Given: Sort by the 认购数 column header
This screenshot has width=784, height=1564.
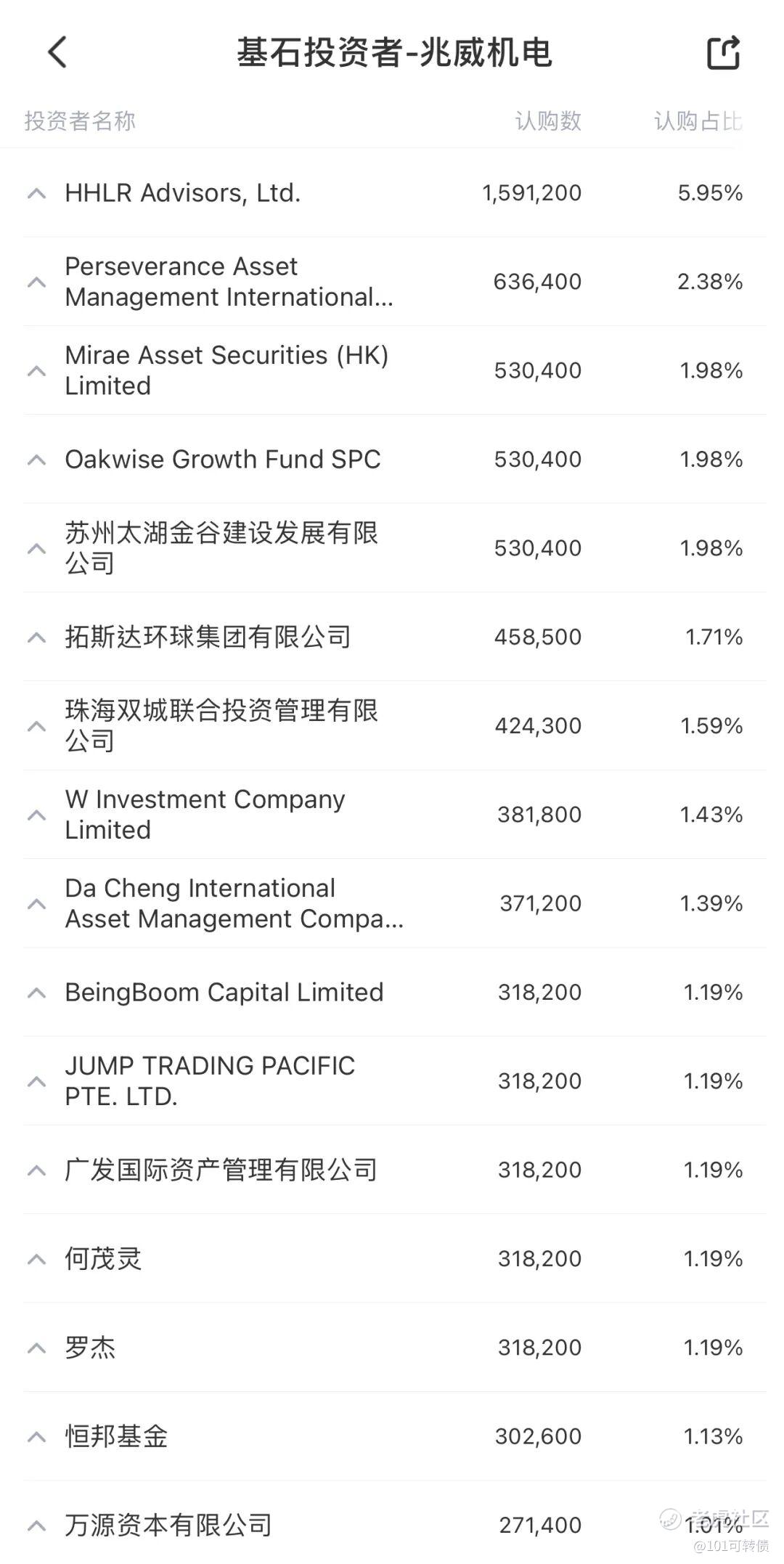Looking at the screenshot, I should (x=548, y=121).
